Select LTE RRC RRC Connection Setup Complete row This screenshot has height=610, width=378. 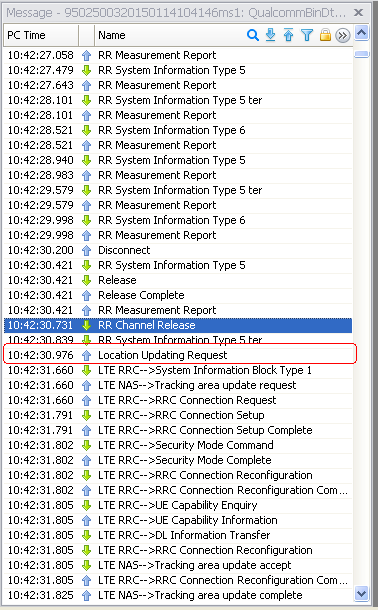tap(178, 430)
